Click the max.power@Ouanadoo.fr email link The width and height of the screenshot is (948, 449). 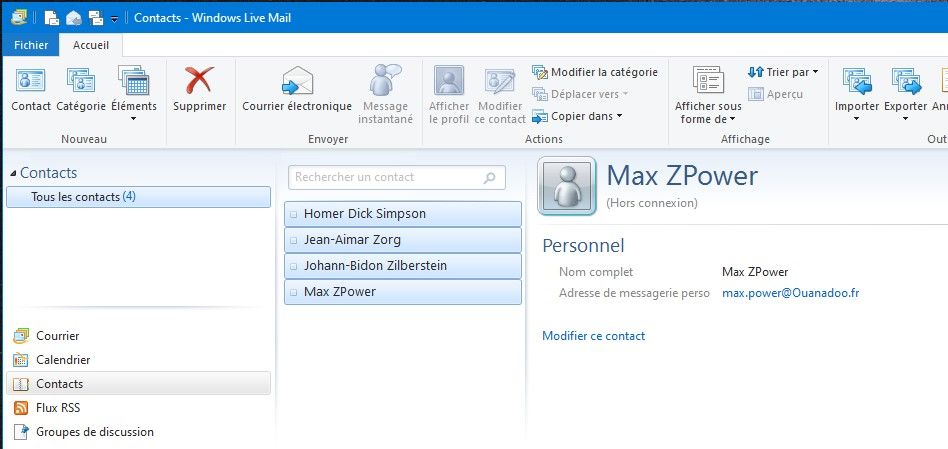click(790, 293)
